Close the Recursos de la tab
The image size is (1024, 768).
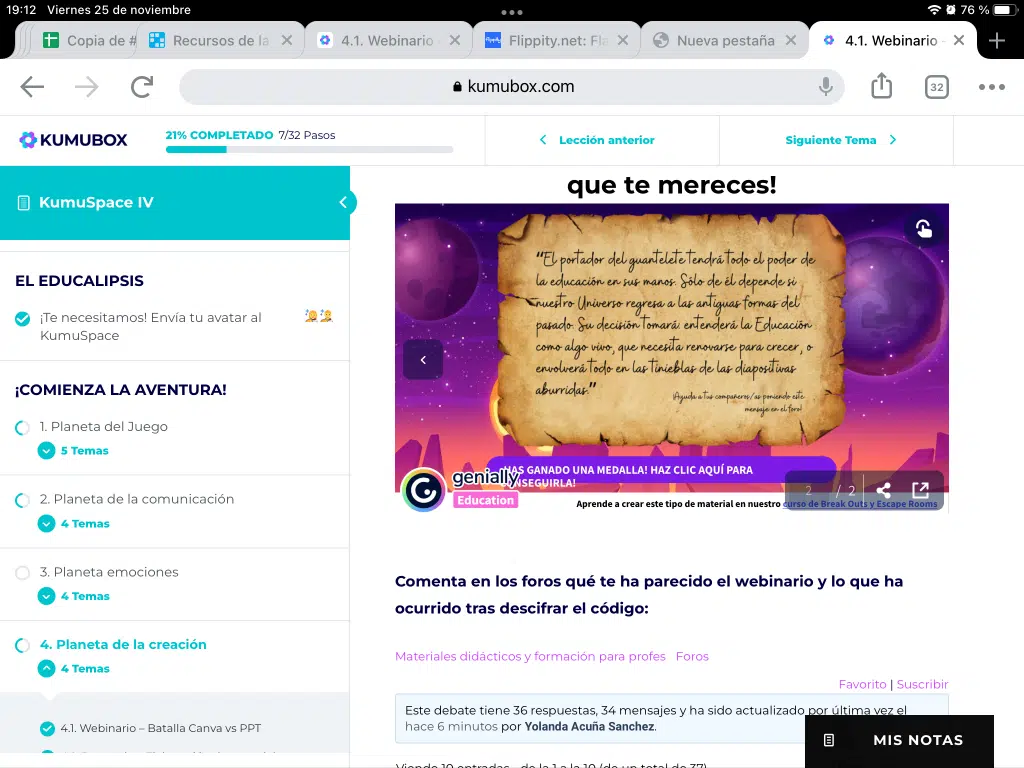point(287,40)
